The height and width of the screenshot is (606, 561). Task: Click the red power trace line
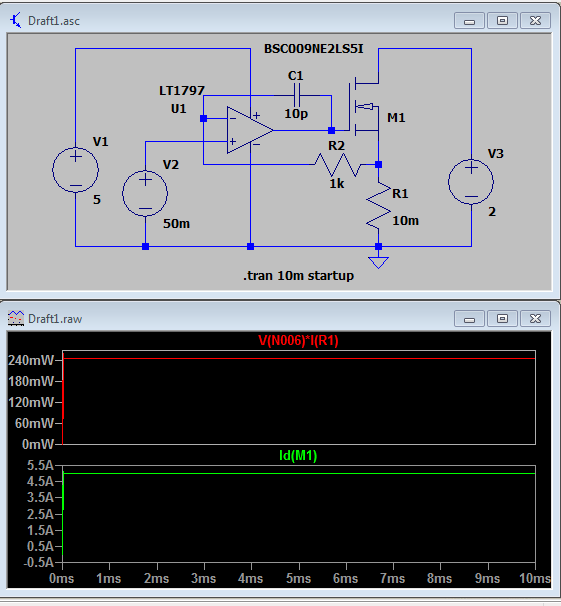click(x=299, y=359)
